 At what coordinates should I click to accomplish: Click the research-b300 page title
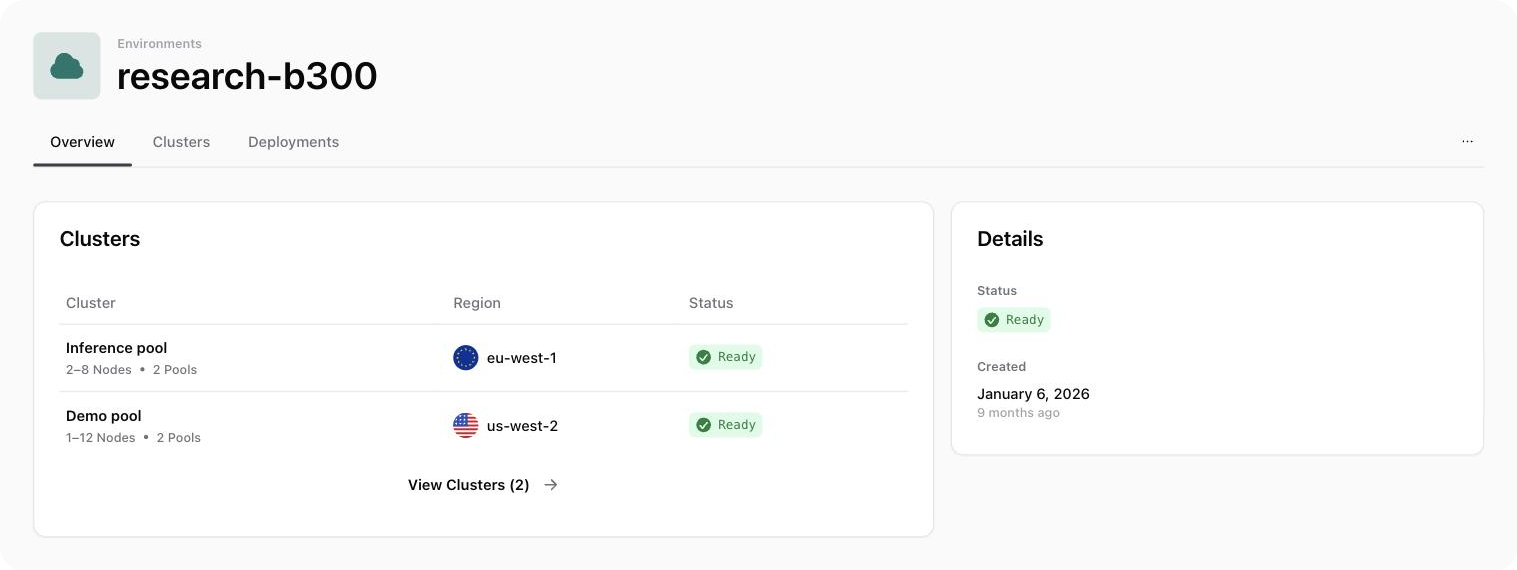pyautogui.click(x=247, y=76)
